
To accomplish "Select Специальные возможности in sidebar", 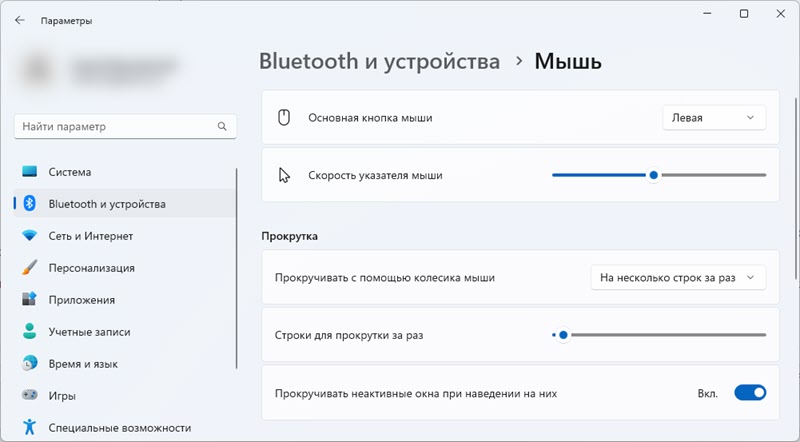I will coord(119,428).
